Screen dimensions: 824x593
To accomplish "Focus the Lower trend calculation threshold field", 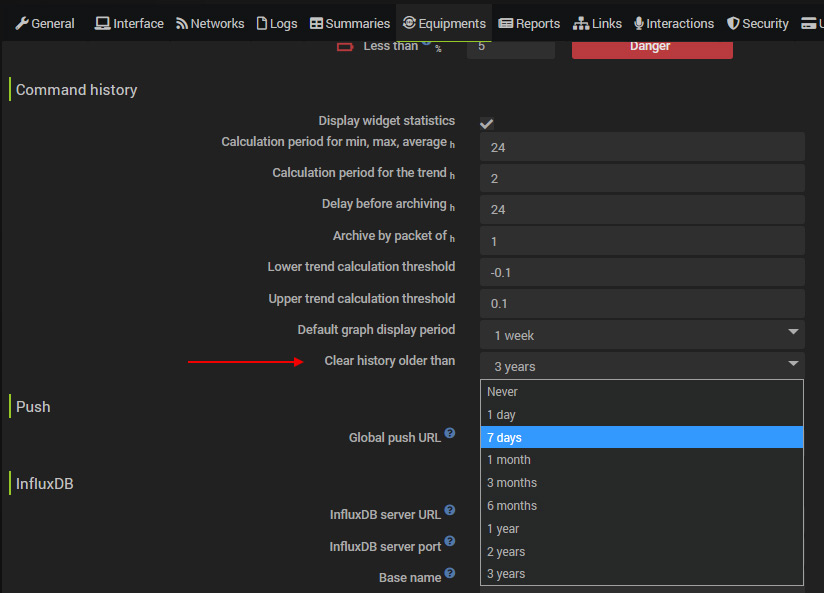I will pyautogui.click(x=642, y=272).
